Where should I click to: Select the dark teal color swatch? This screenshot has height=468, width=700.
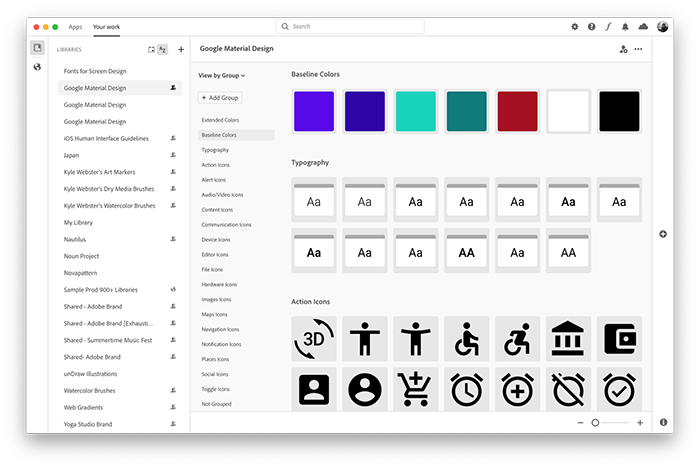467,111
